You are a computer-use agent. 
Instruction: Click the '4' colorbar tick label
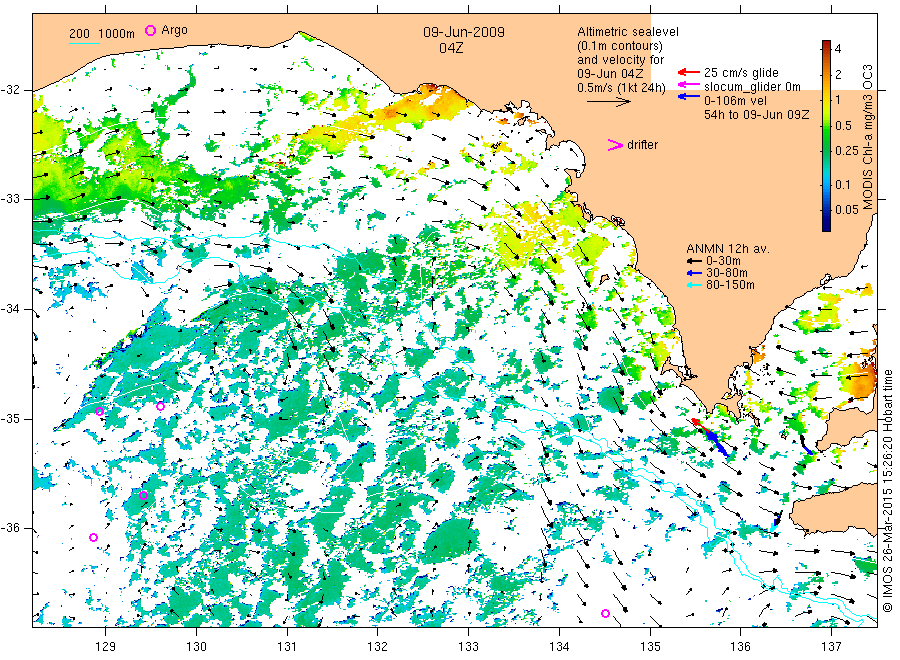click(838, 49)
